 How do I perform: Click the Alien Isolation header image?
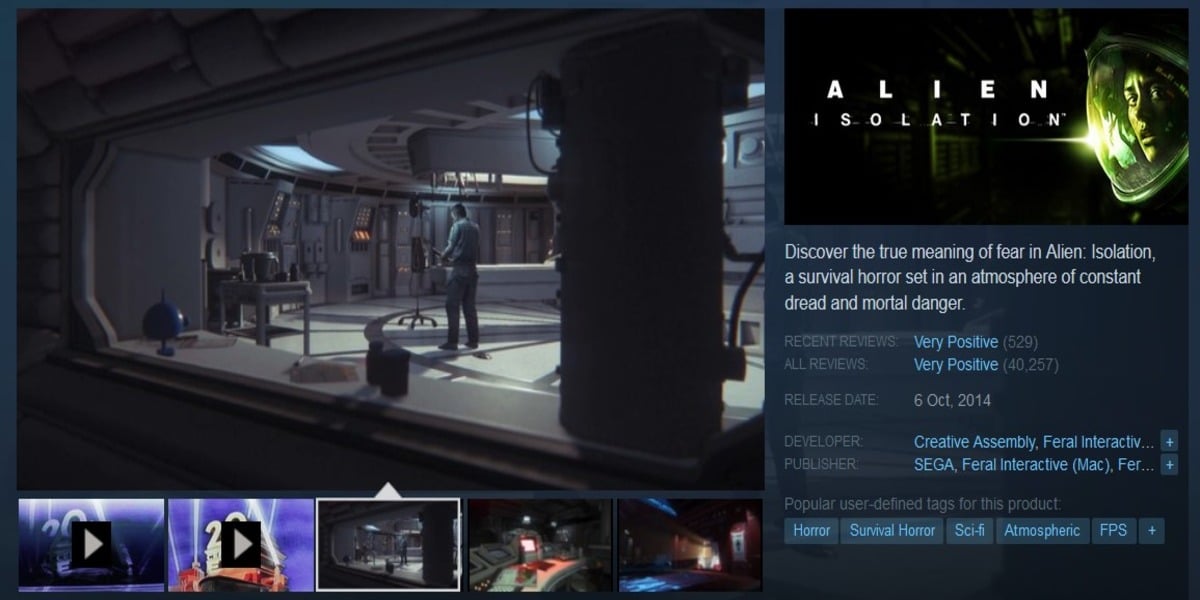[x=986, y=116]
